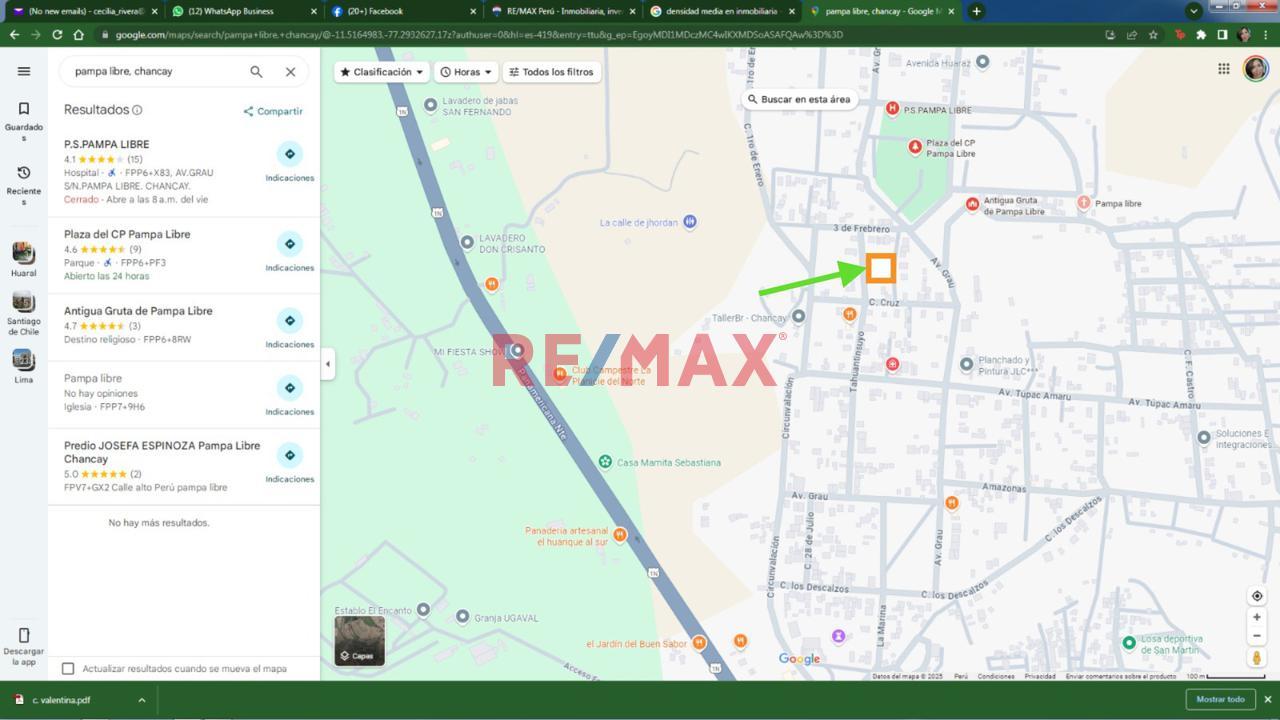Get directions to P.S.PAMPA LIBRE
Screen dimensions: 1280x720
tap(289, 155)
